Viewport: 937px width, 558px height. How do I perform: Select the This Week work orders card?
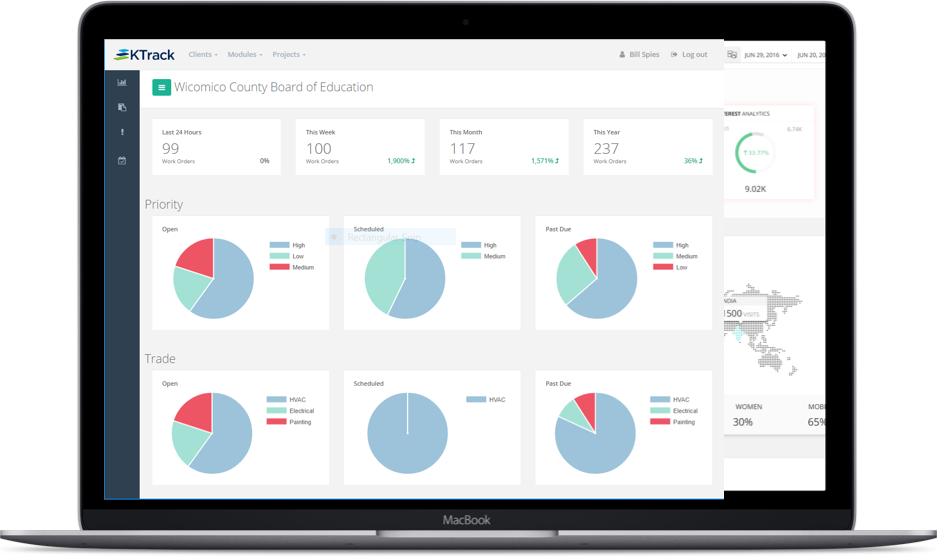[x=360, y=147]
